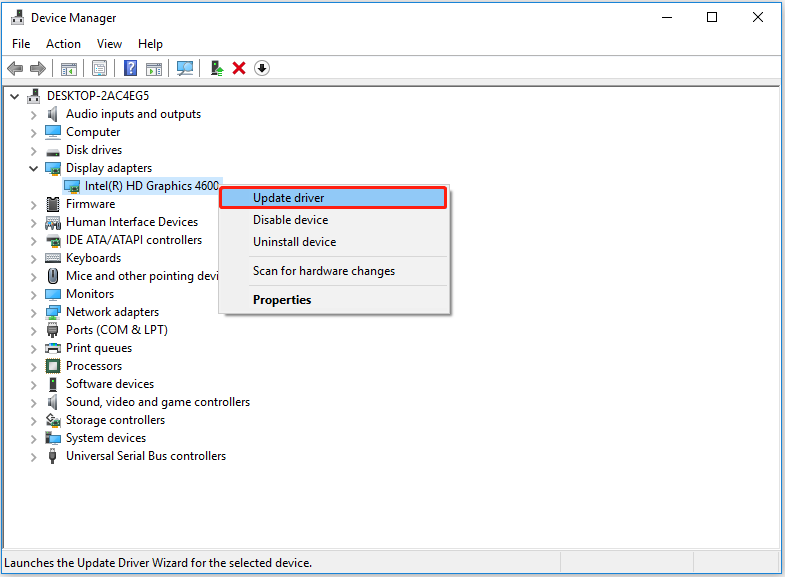Open Properties from the context menu
The height and width of the screenshot is (577, 785).
point(282,300)
